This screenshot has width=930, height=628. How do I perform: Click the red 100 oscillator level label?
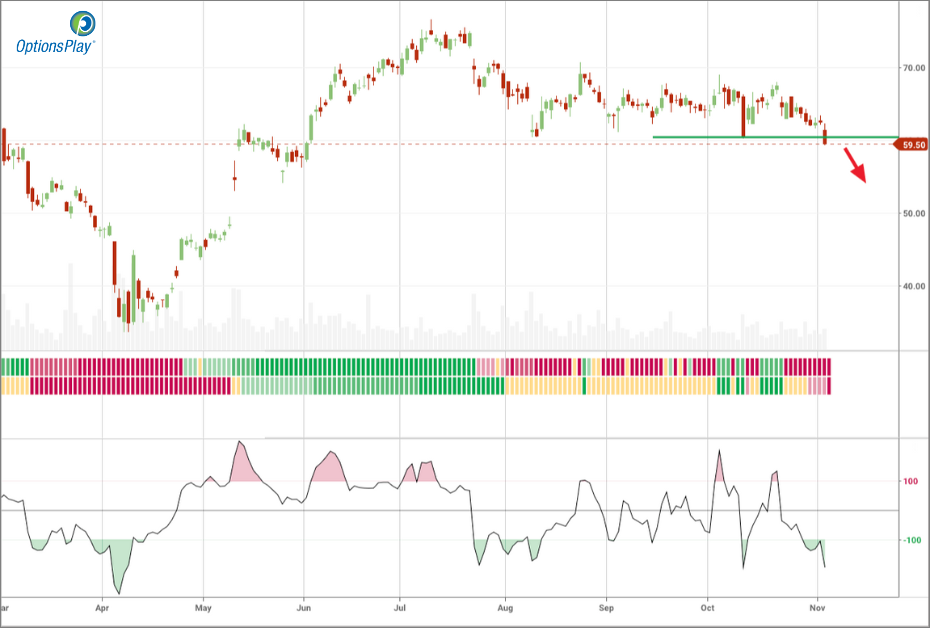[912, 481]
